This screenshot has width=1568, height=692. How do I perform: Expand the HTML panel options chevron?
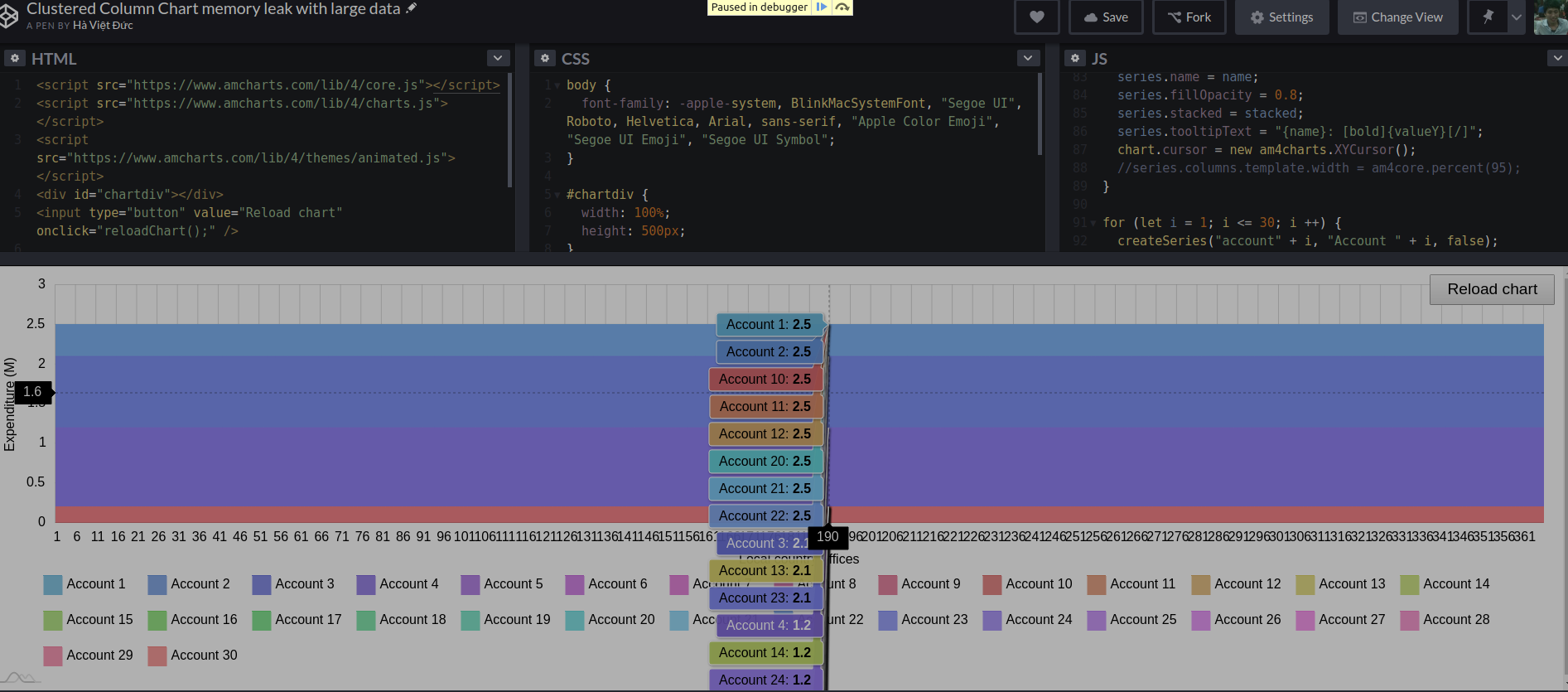[x=498, y=58]
